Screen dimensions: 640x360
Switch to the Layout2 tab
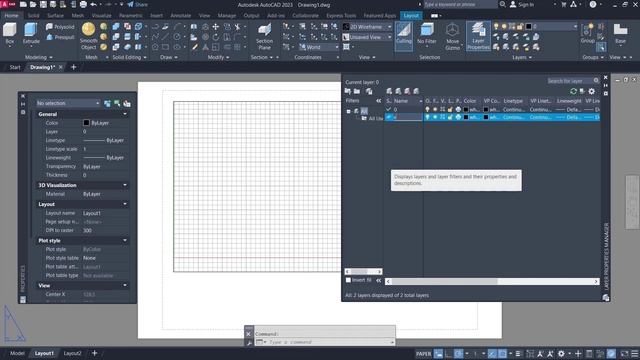tap(72, 353)
